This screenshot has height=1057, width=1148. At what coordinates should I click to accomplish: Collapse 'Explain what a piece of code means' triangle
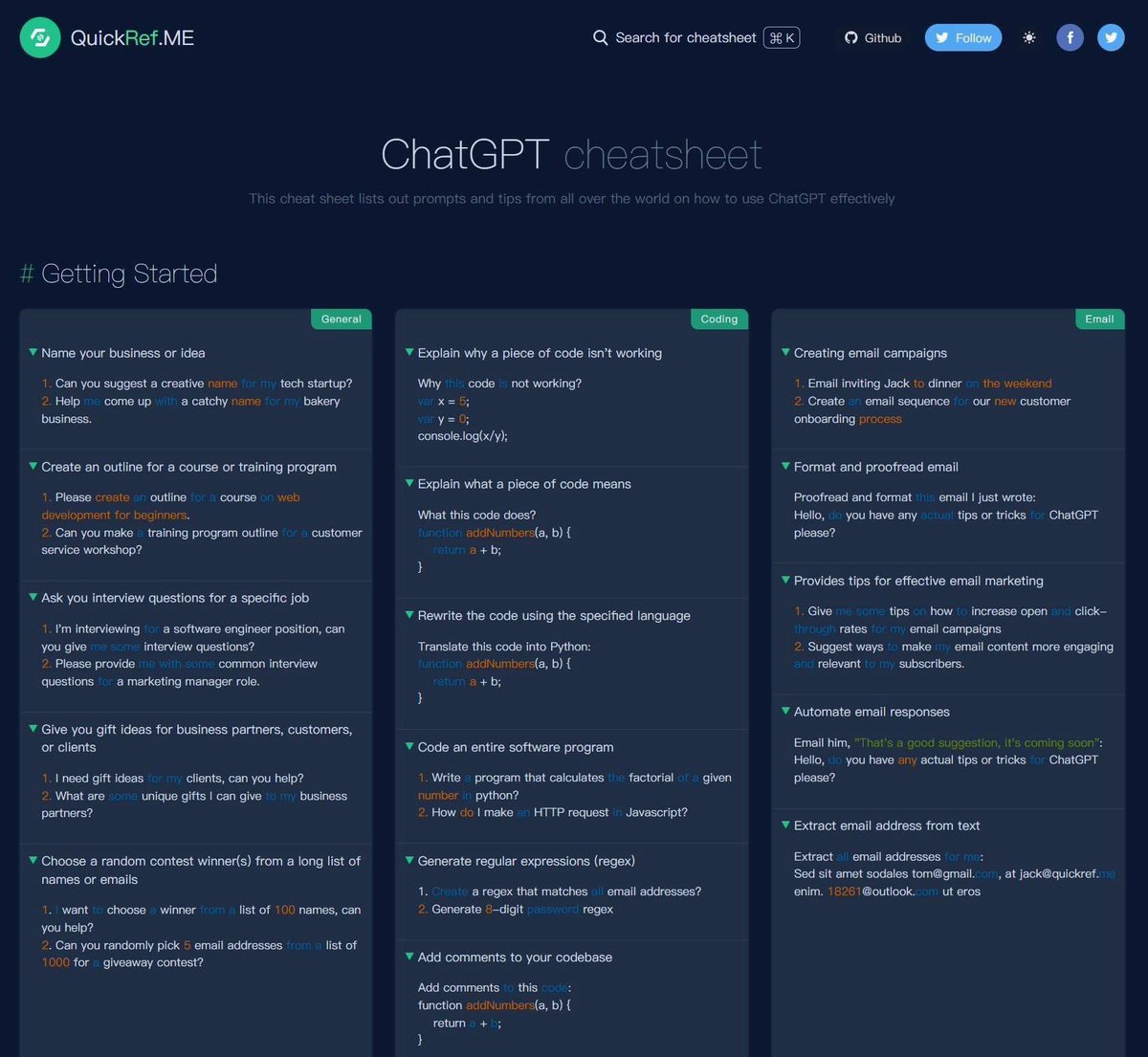pos(409,484)
